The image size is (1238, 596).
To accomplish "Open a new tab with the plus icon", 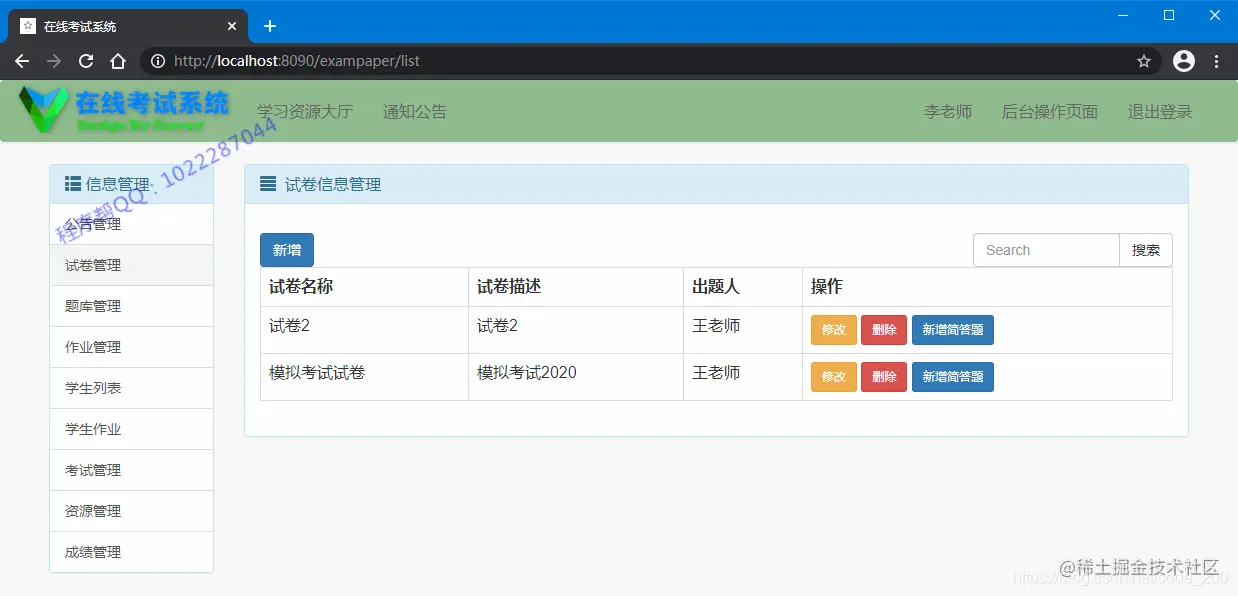I will click(269, 26).
